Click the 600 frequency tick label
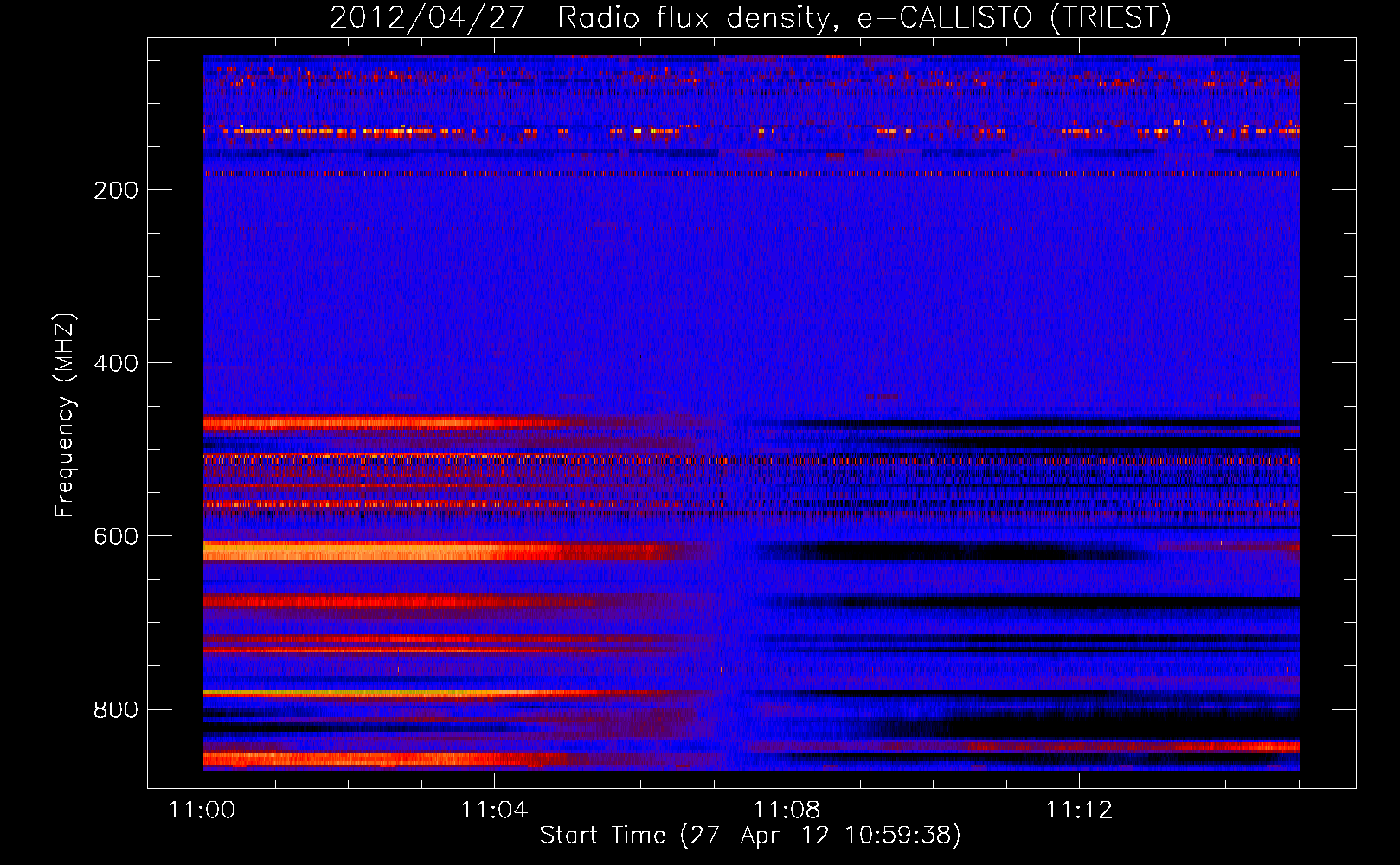 116,536
